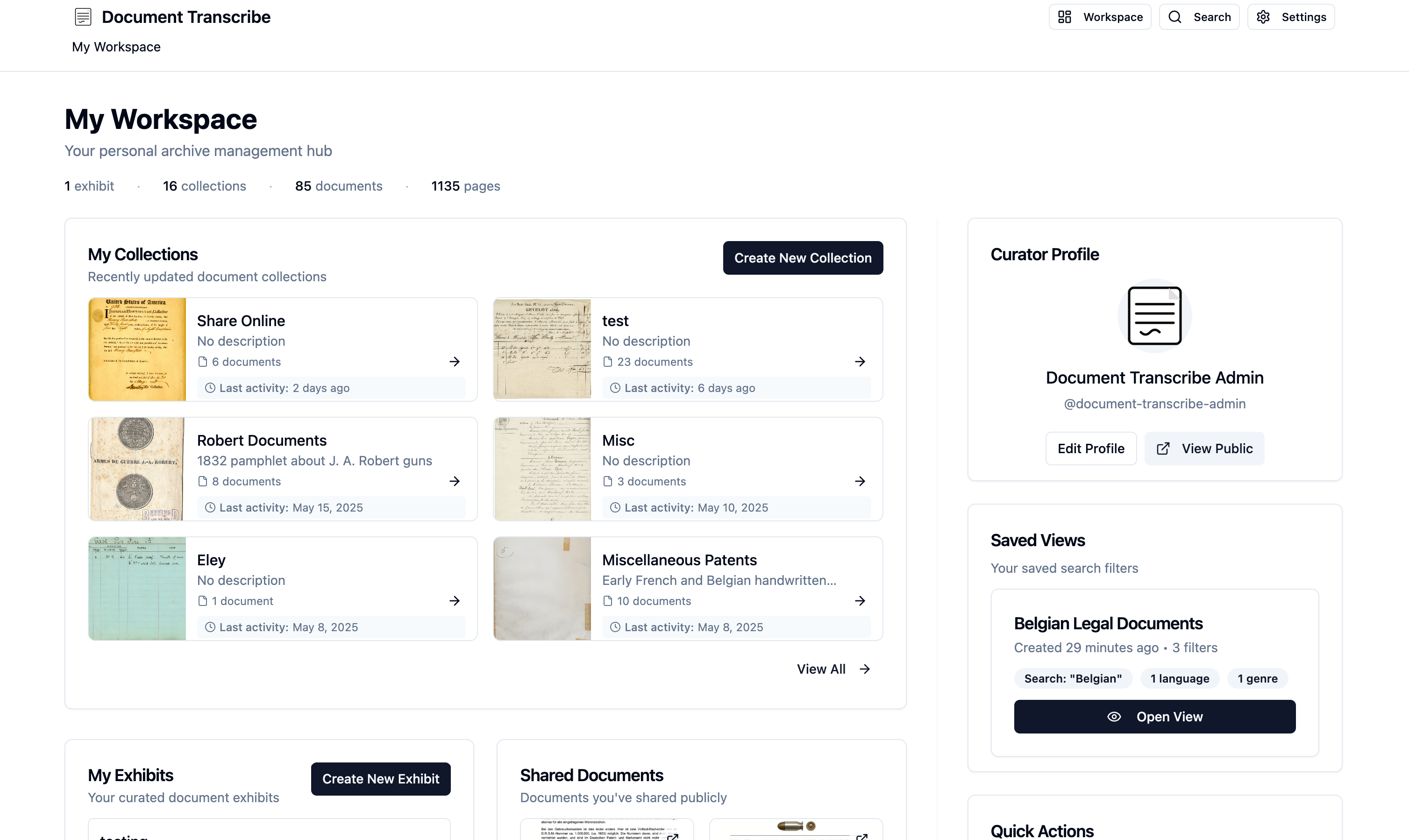The width and height of the screenshot is (1409, 840).
Task: Click clock icon beside May 15, 2025
Action: point(210,507)
